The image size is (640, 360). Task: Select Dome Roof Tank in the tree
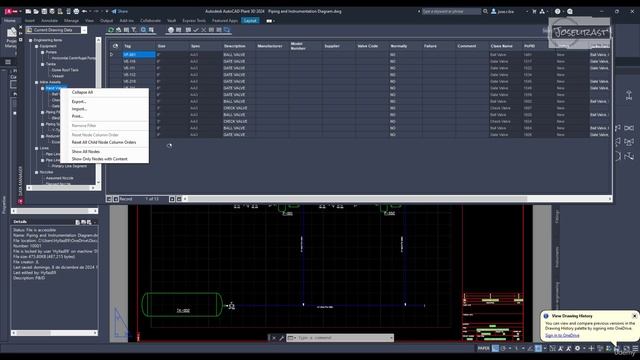tap(65, 70)
